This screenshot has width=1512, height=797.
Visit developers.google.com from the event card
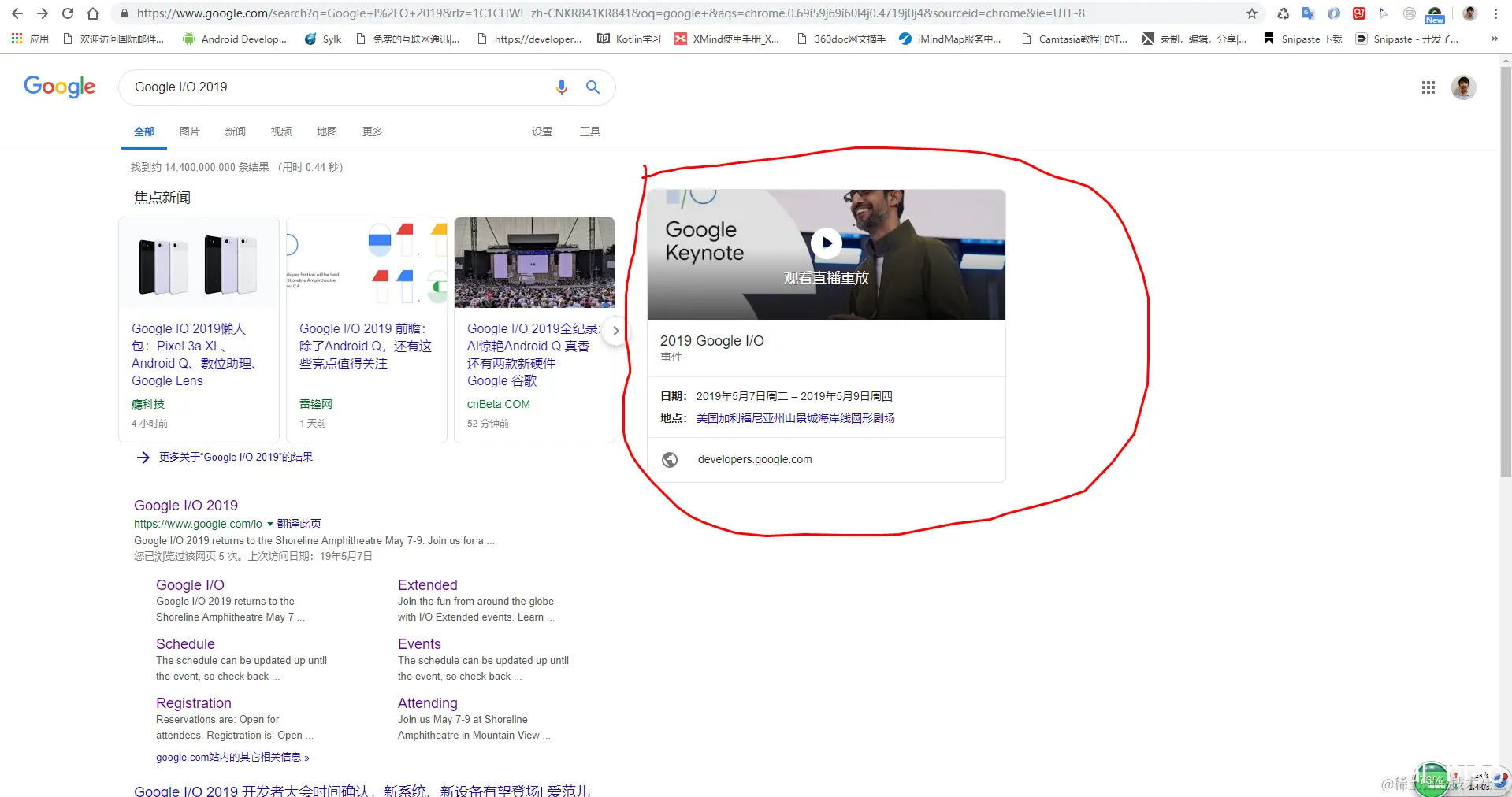tap(754, 459)
